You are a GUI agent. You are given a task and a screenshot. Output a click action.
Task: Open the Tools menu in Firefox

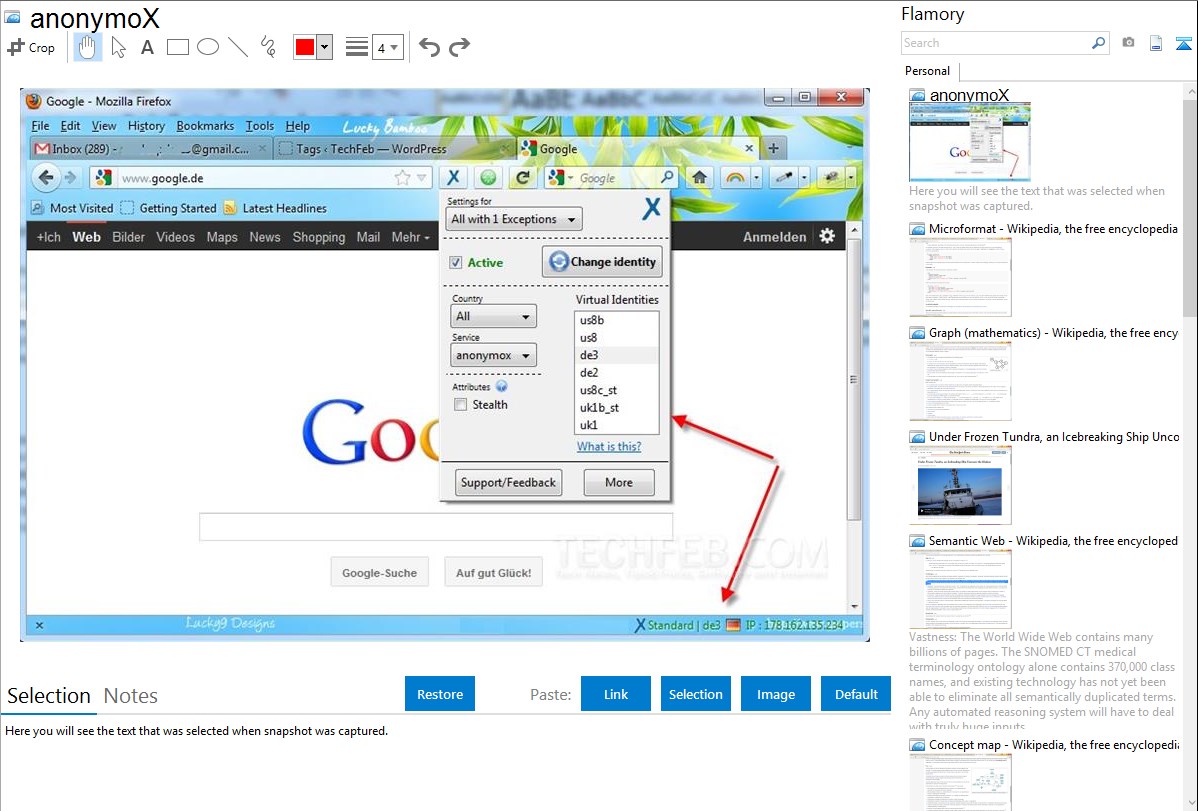[260, 126]
